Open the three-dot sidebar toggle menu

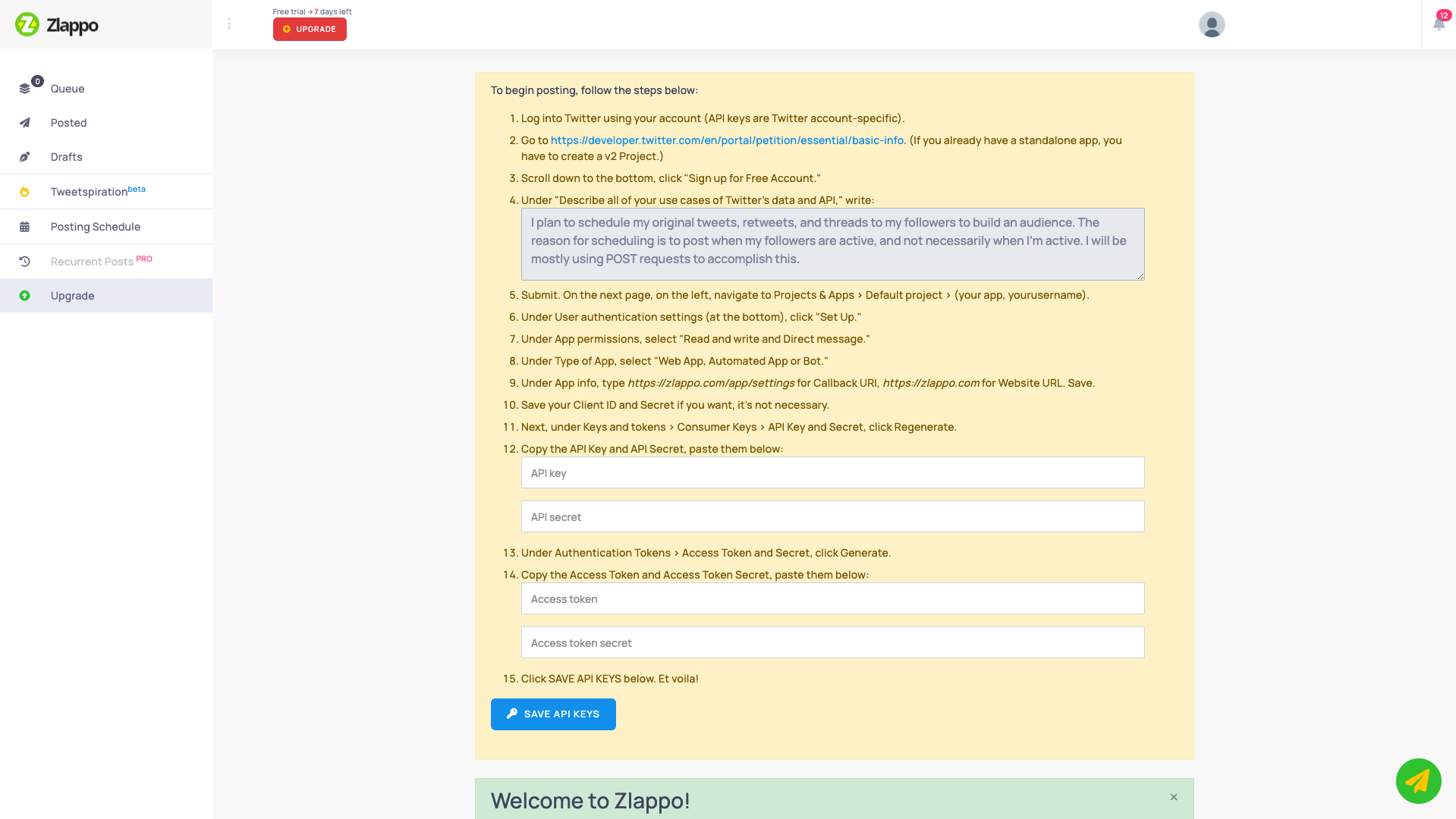pyautogui.click(x=229, y=24)
